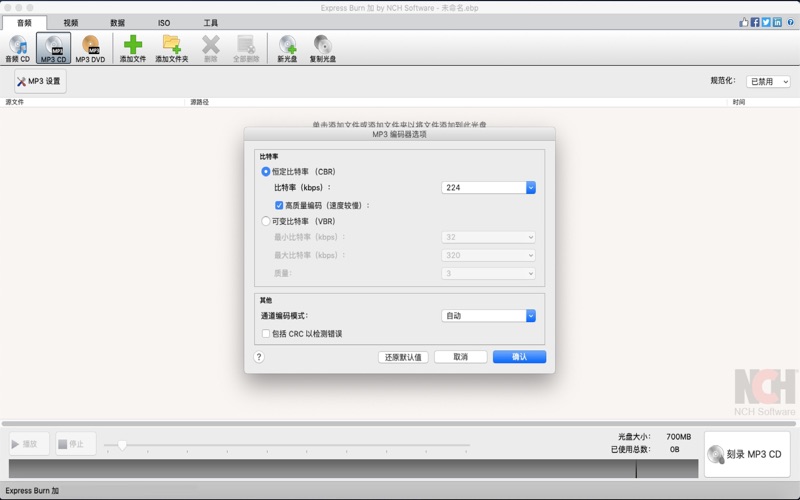Screen dimensions: 800x500
Task: Uncheck the 高质量编码 checkbox
Action: [x=279, y=205]
